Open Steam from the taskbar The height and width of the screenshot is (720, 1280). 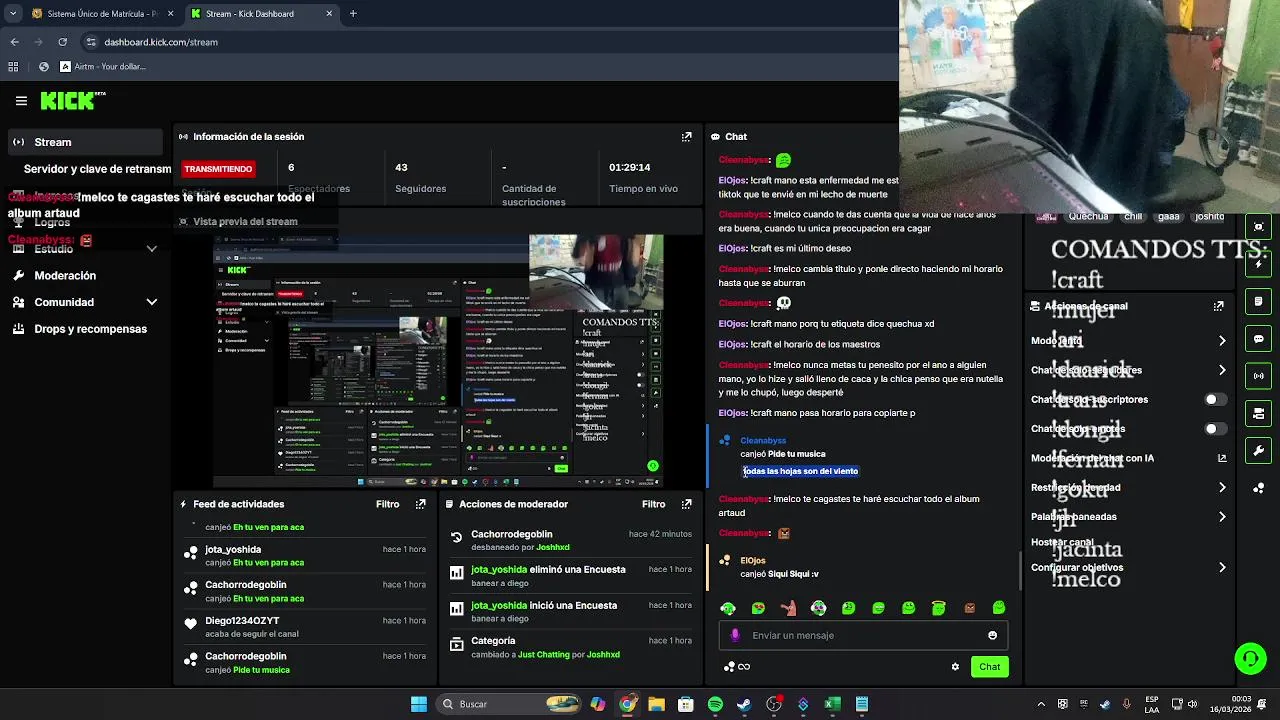pyautogui.click(x=744, y=704)
